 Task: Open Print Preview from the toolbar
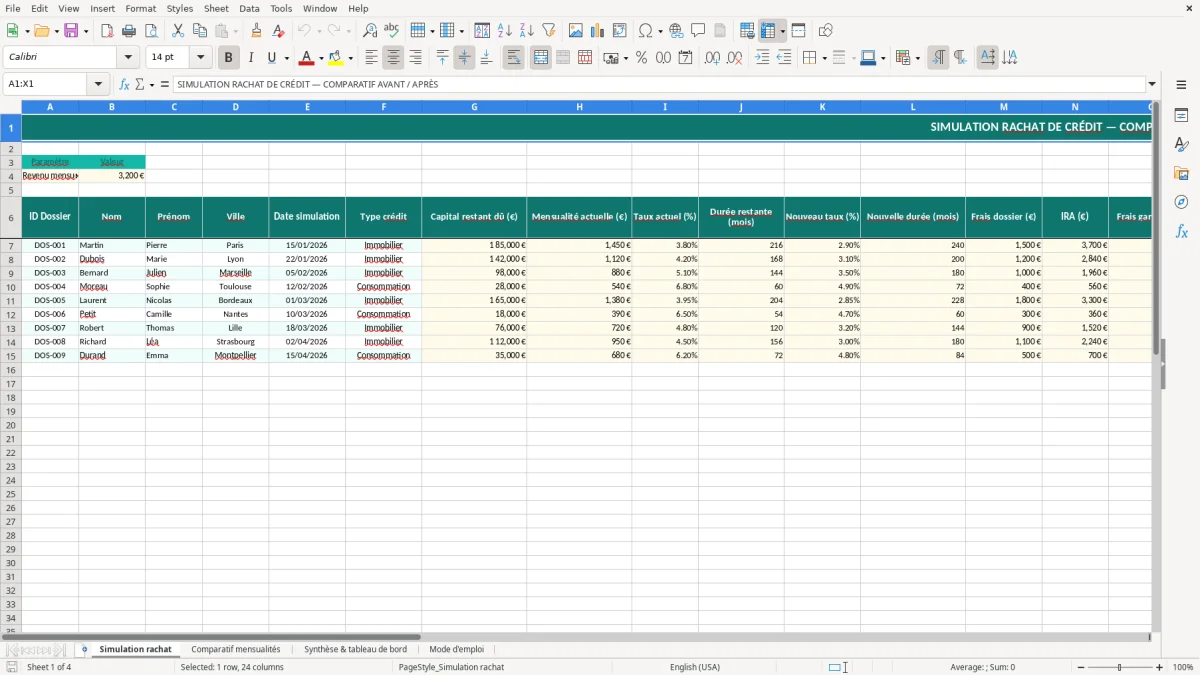point(151,31)
